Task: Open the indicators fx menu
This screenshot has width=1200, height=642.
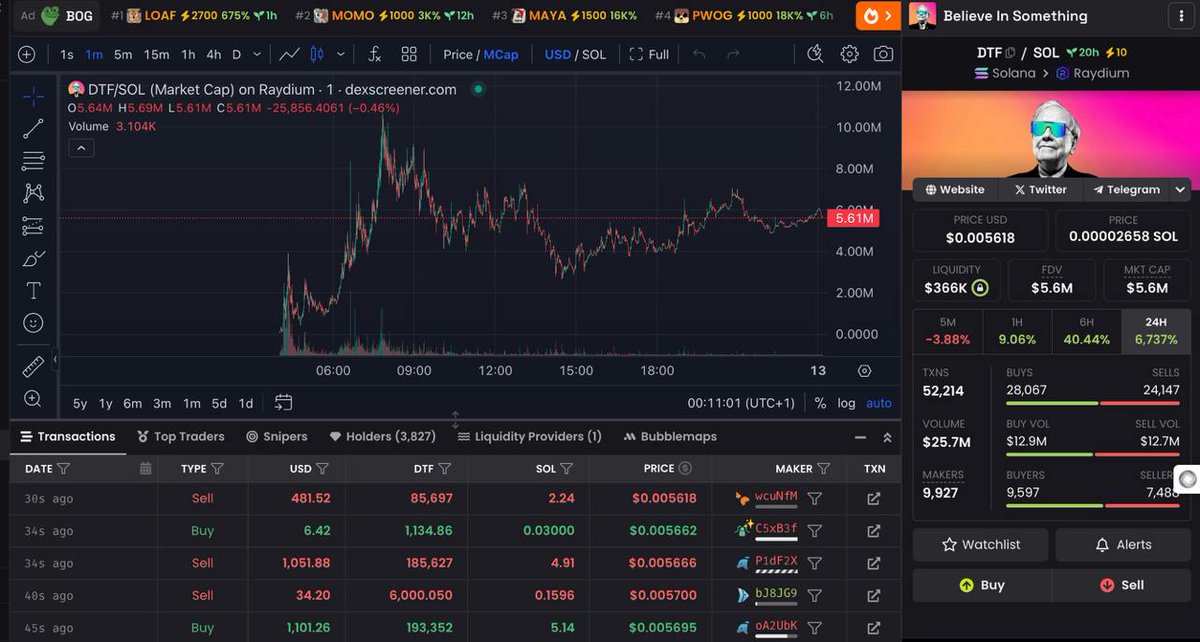Action: tap(374, 54)
